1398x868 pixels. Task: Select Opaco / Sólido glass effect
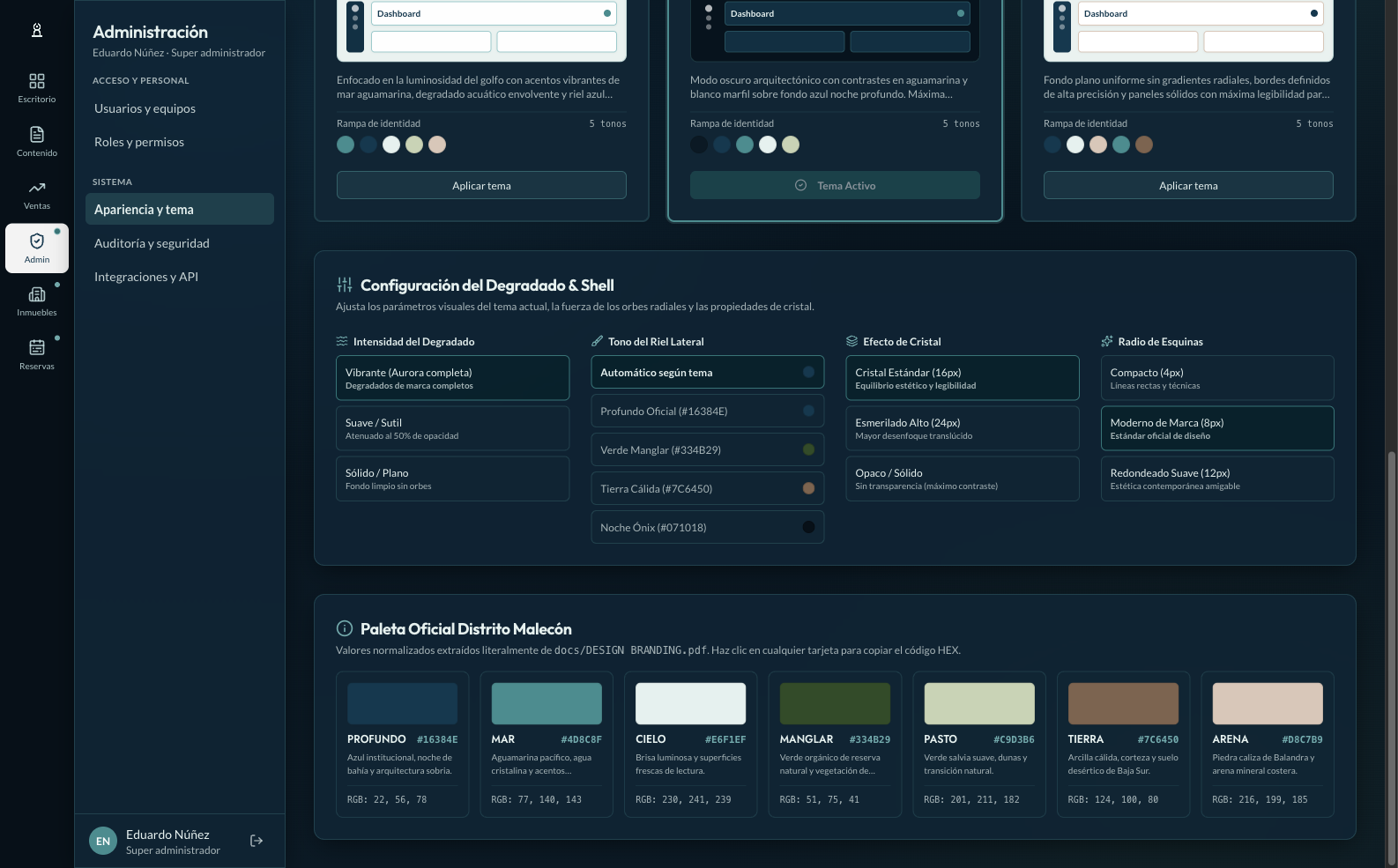pos(963,479)
